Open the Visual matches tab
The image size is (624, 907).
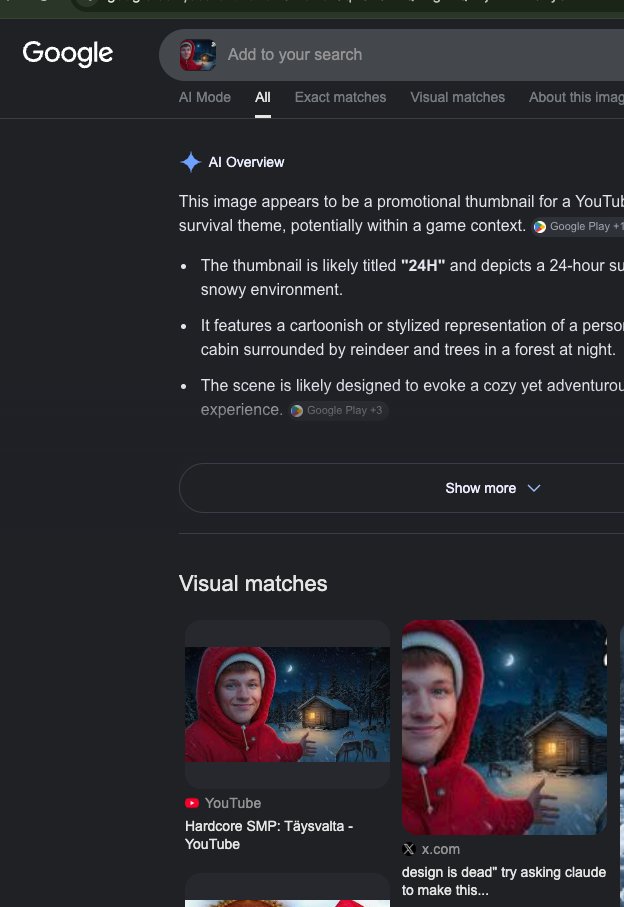[457, 97]
